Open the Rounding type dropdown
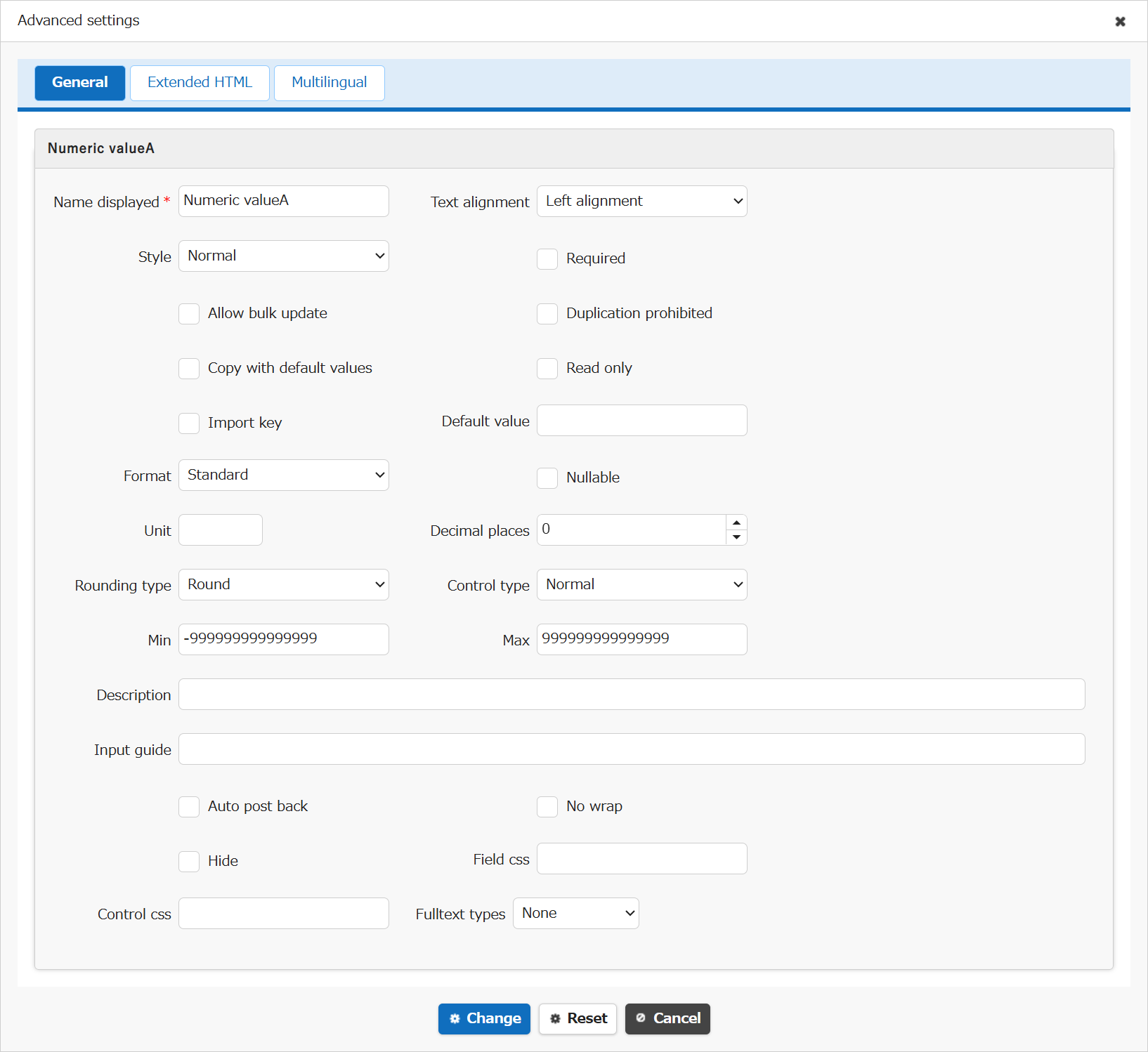1148x1052 pixels. (x=284, y=585)
